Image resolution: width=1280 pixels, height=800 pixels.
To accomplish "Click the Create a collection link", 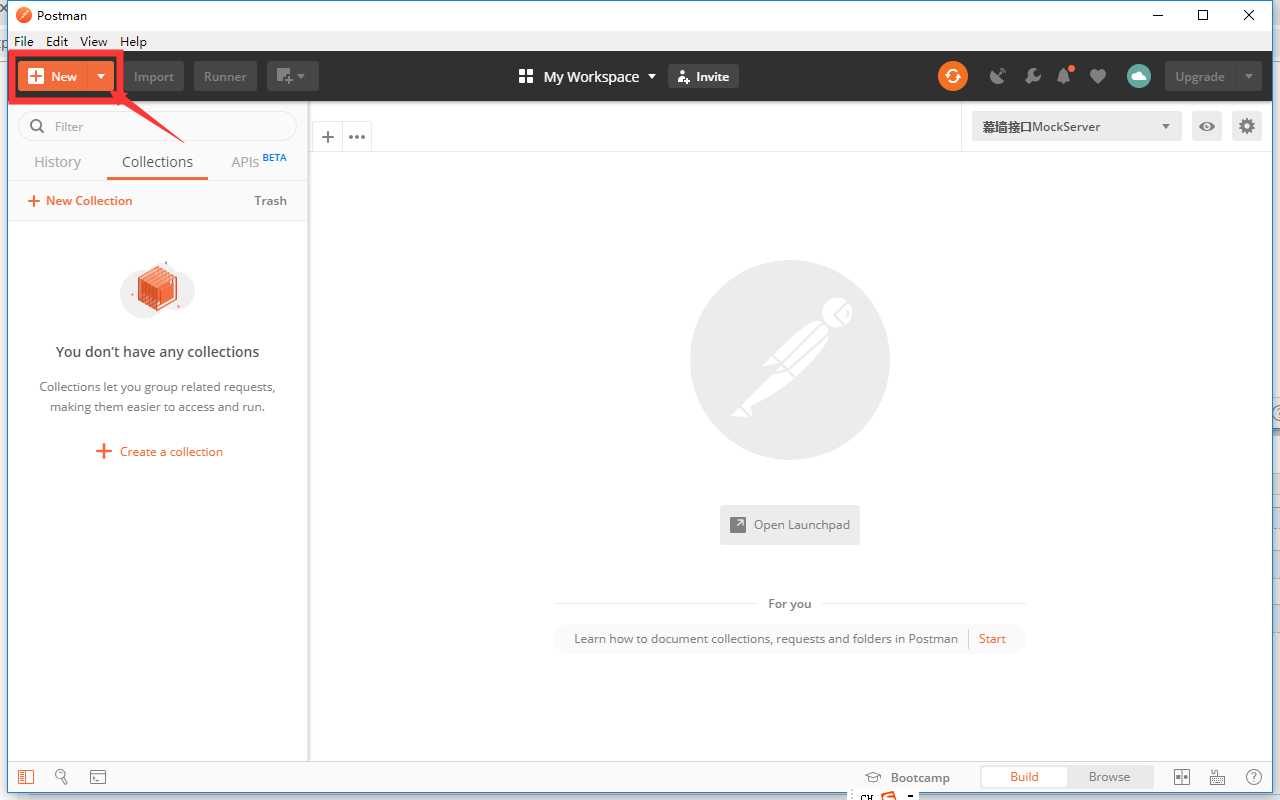I will pos(159,452).
